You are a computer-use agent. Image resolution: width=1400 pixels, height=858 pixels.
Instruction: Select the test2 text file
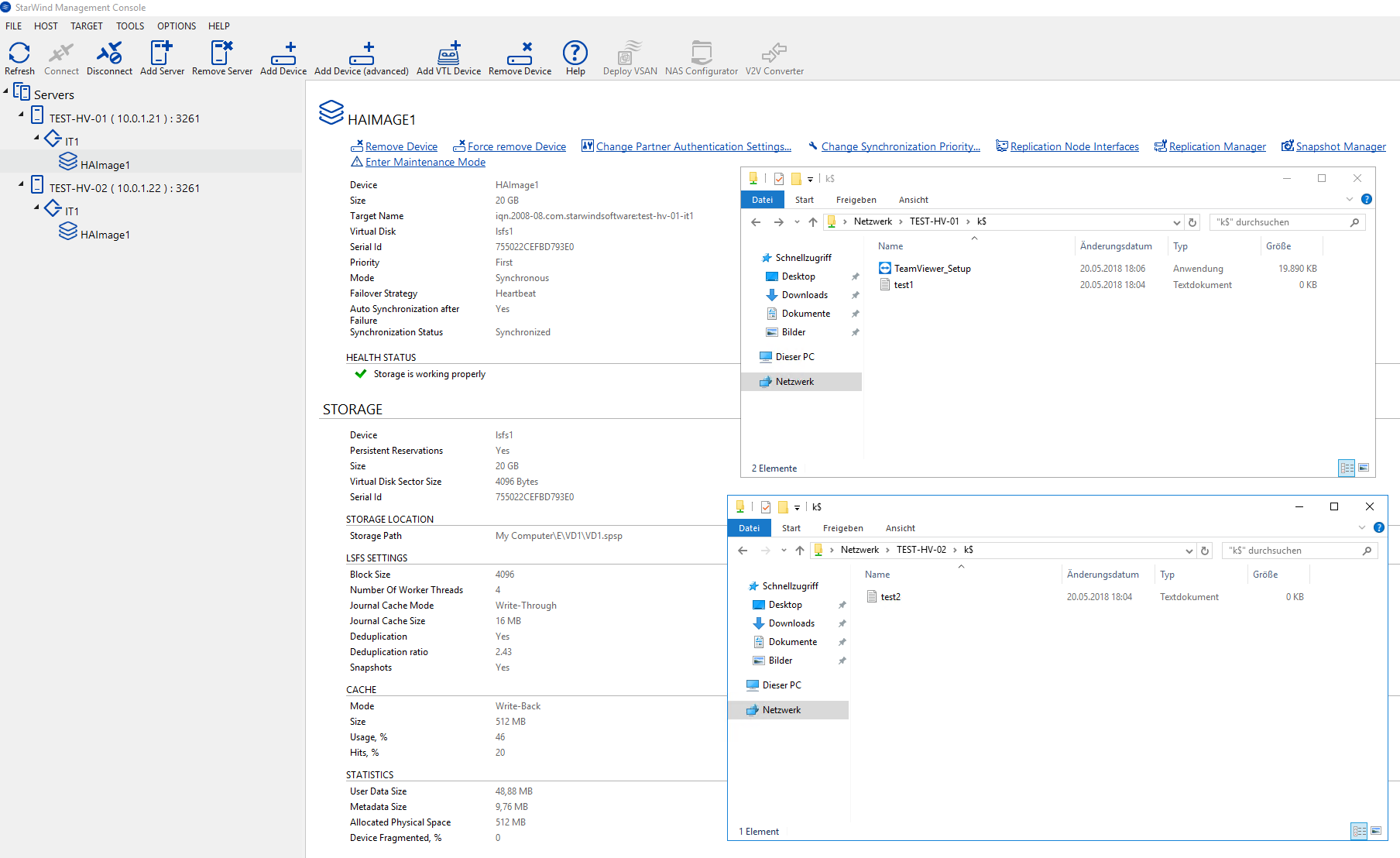(x=890, y=597)
